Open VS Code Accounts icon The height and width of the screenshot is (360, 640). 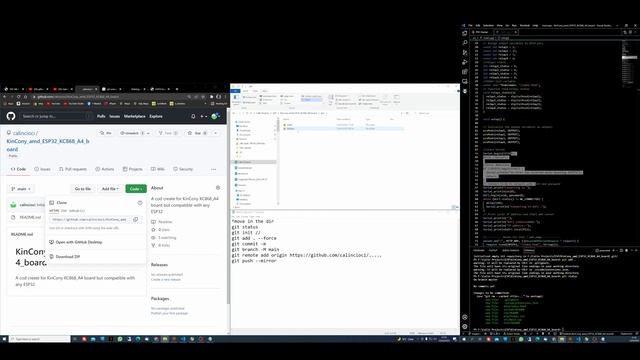[465, 317]
